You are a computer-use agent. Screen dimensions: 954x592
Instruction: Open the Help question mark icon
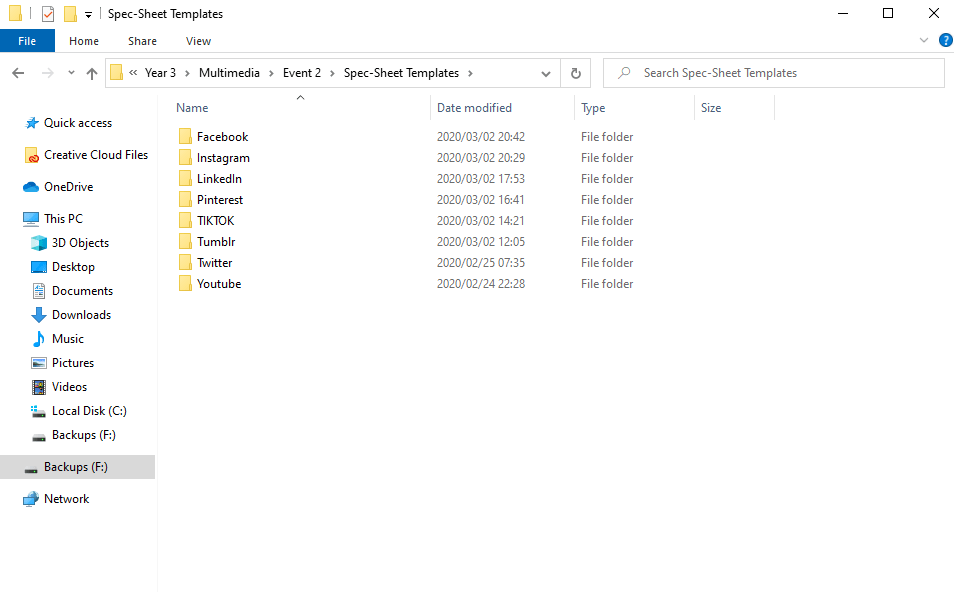click(x=945, y=41)
